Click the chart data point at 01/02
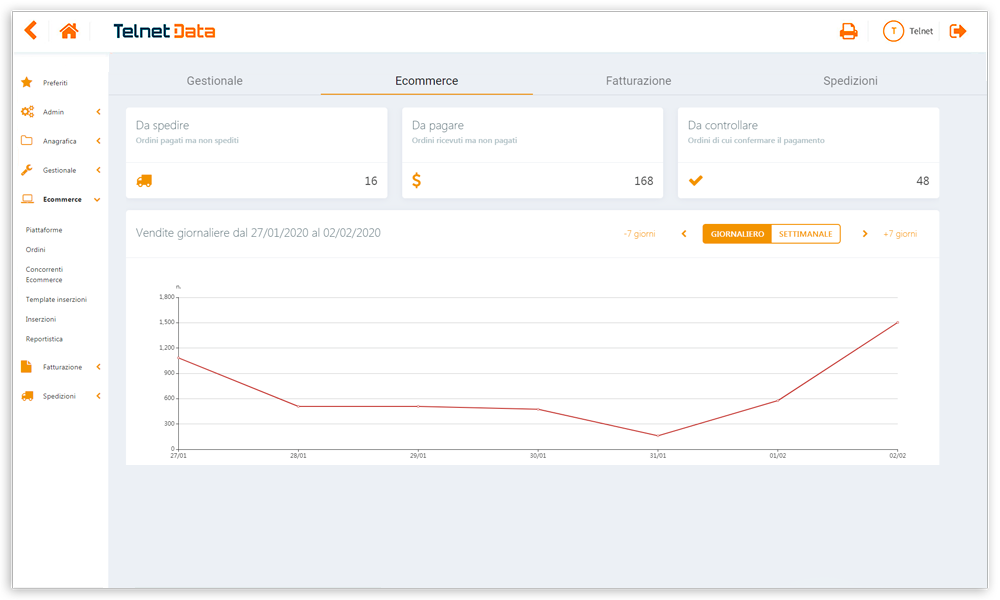This screenshot has width=1000, height=600. 777,400
